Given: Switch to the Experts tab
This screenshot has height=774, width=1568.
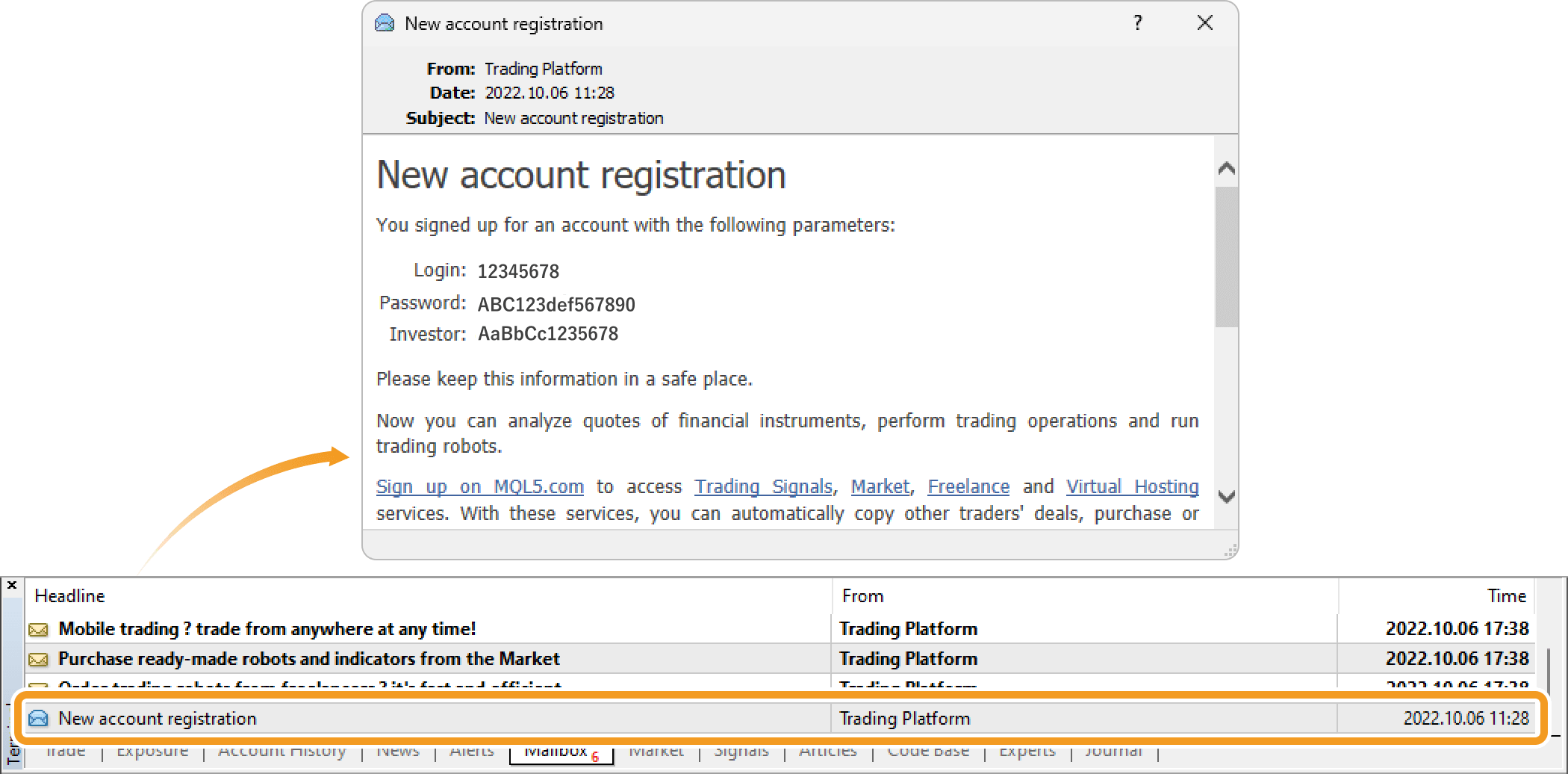Looking at the screenshot, I should click(x=1027, y=751).
